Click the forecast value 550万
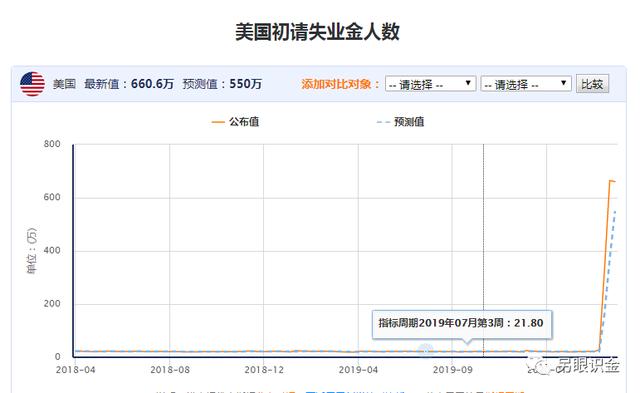 coord(245,84)
